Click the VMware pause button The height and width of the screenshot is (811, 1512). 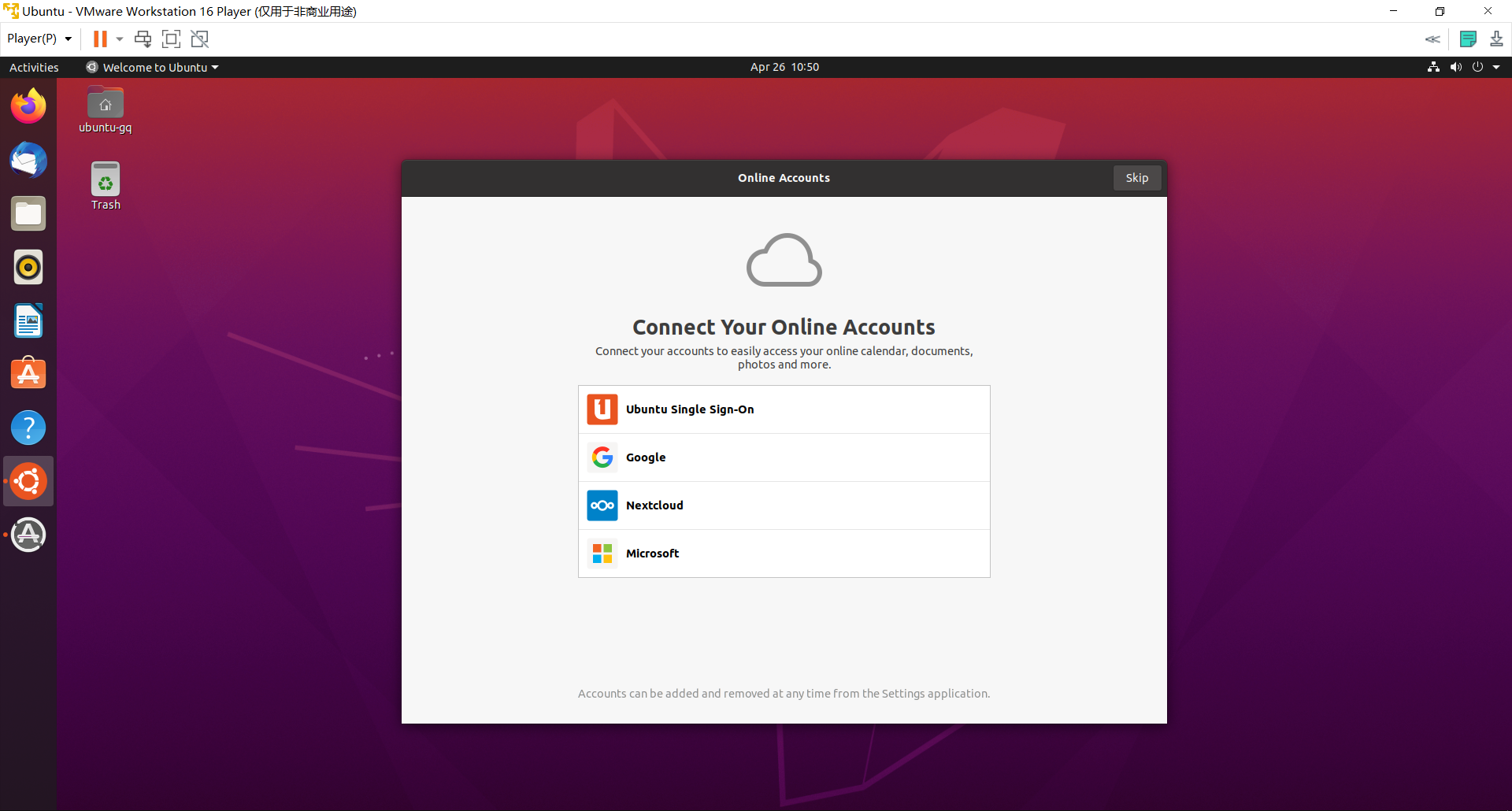click(100, 39)
